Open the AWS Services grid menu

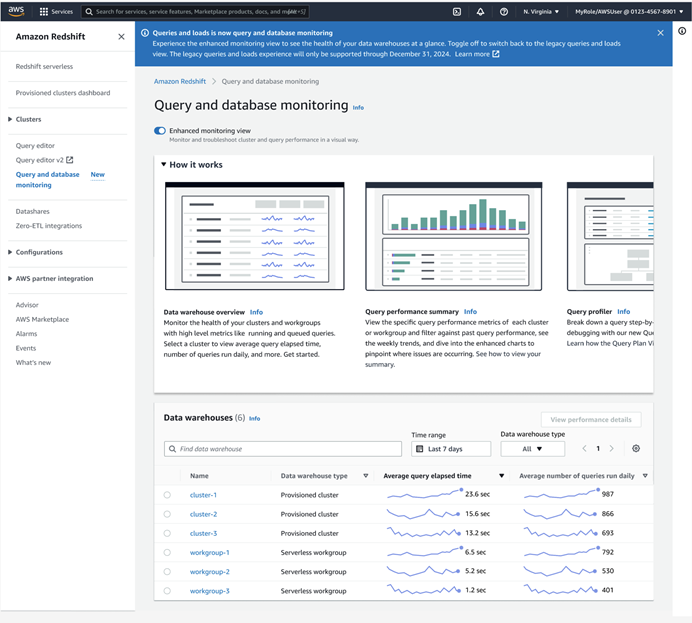point(44,12)
